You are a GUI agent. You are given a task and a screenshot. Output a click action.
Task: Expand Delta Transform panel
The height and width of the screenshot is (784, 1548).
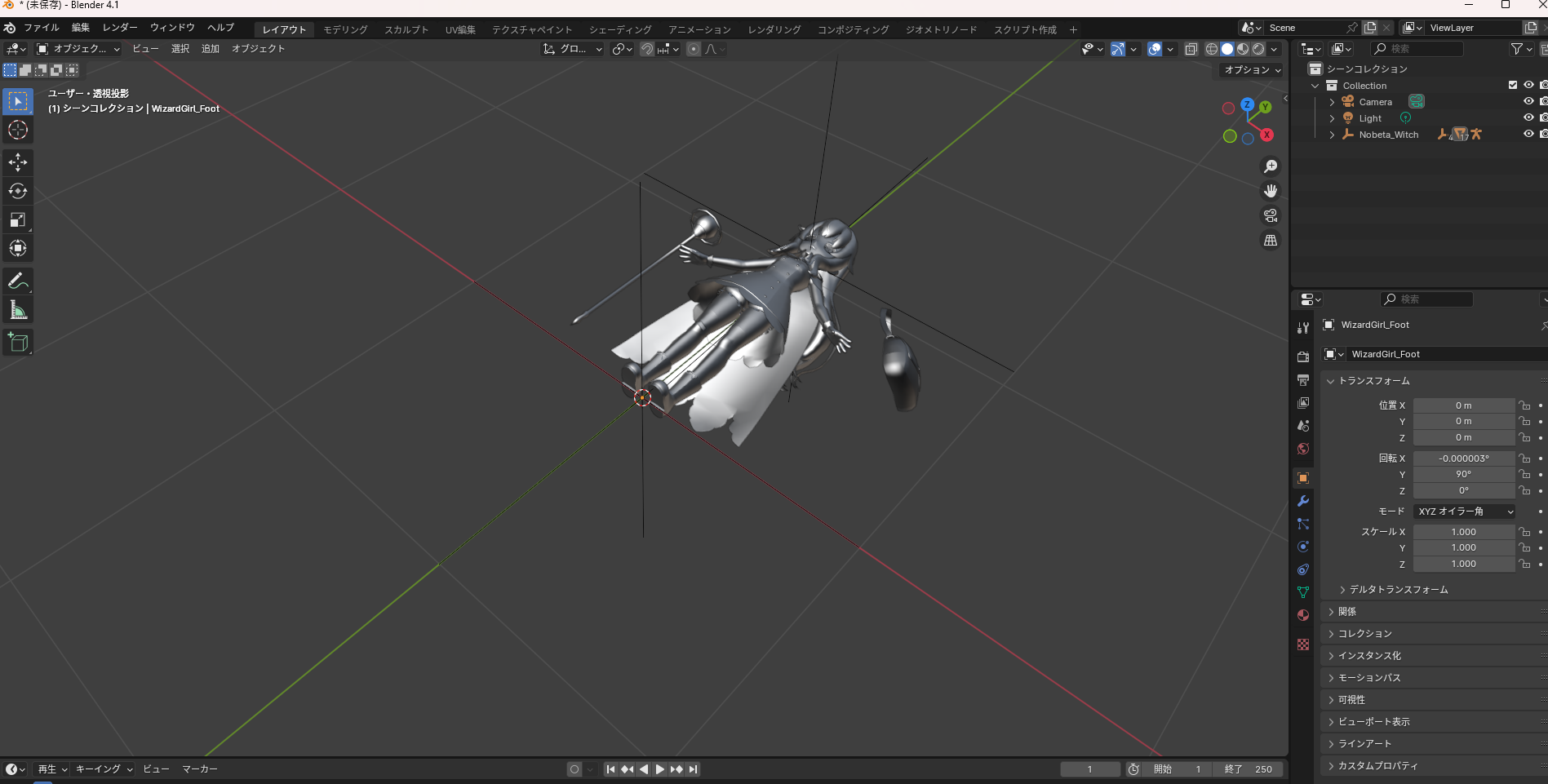[x=1398, y=590]
